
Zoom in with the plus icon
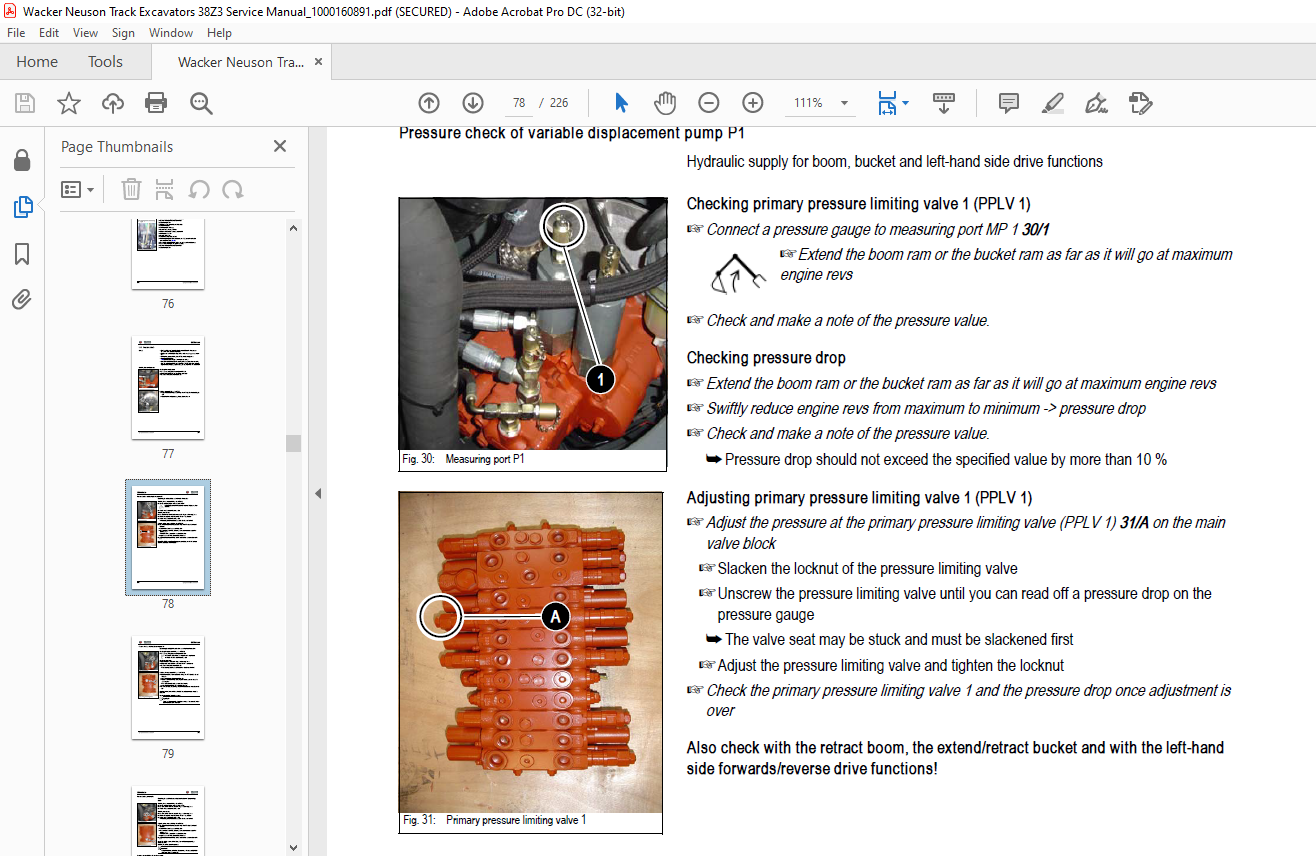tap(753, 103)
